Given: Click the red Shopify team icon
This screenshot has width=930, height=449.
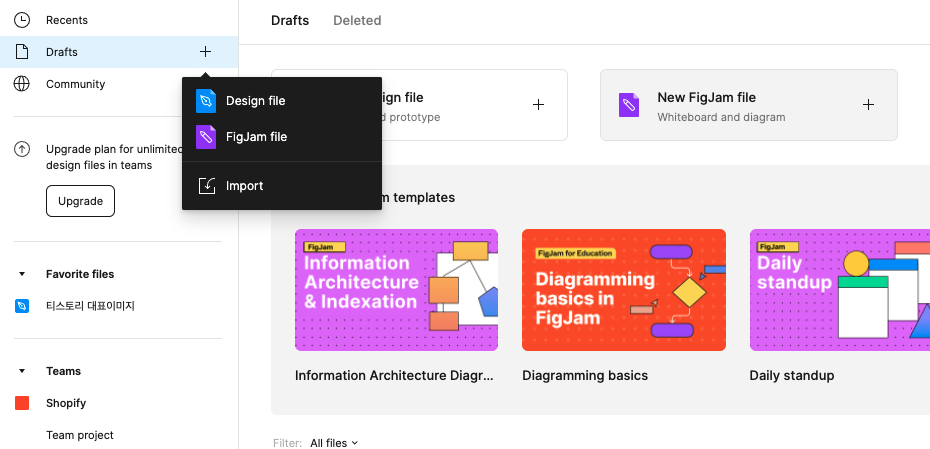Looking at the screenshot, I should (x=22, y=403).
